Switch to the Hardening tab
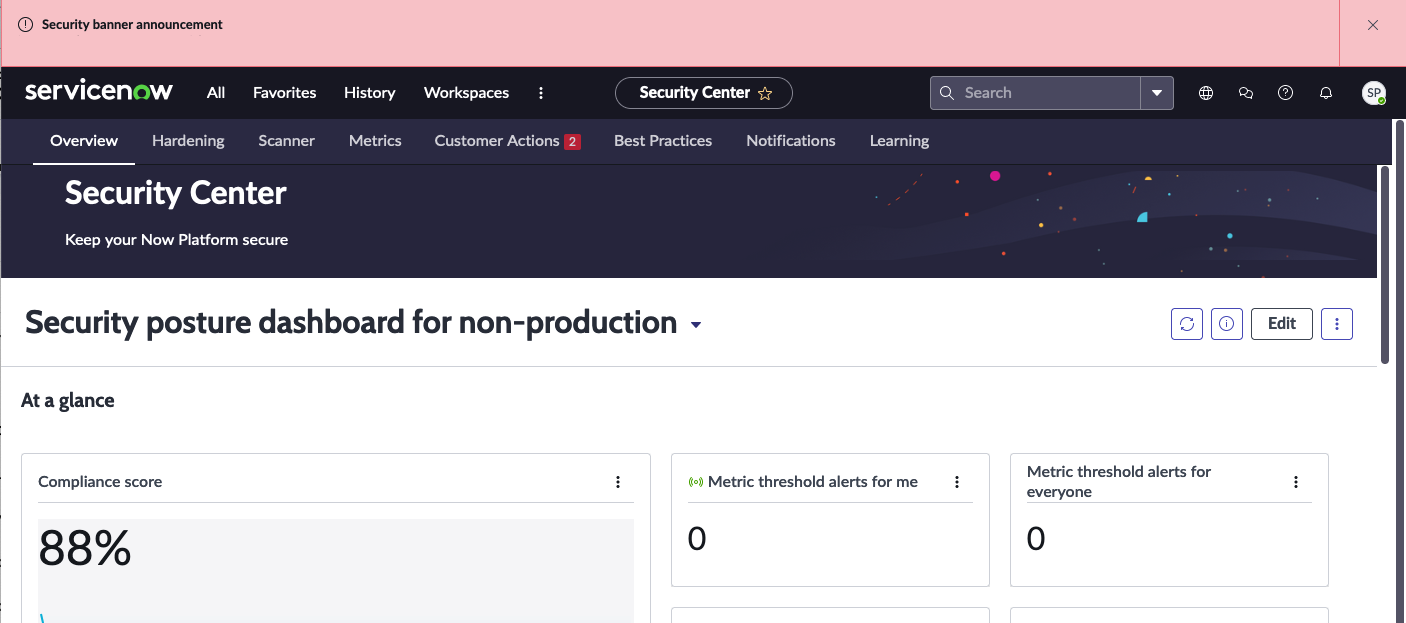 [188, 141]
